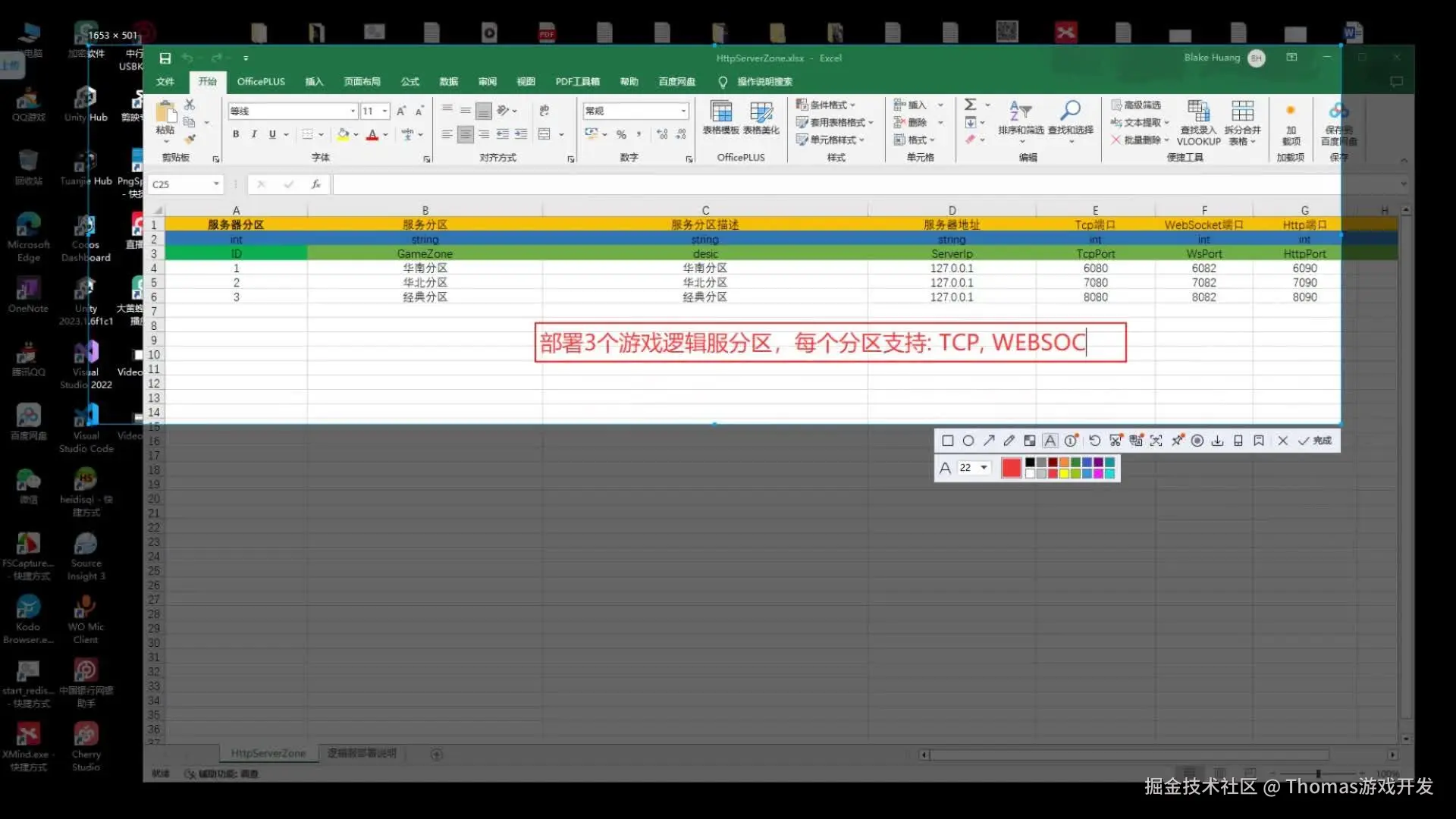Viewport: 1456px width, 819px height.
Task: Open the 插入 ribbon tab
Action: 314,82
